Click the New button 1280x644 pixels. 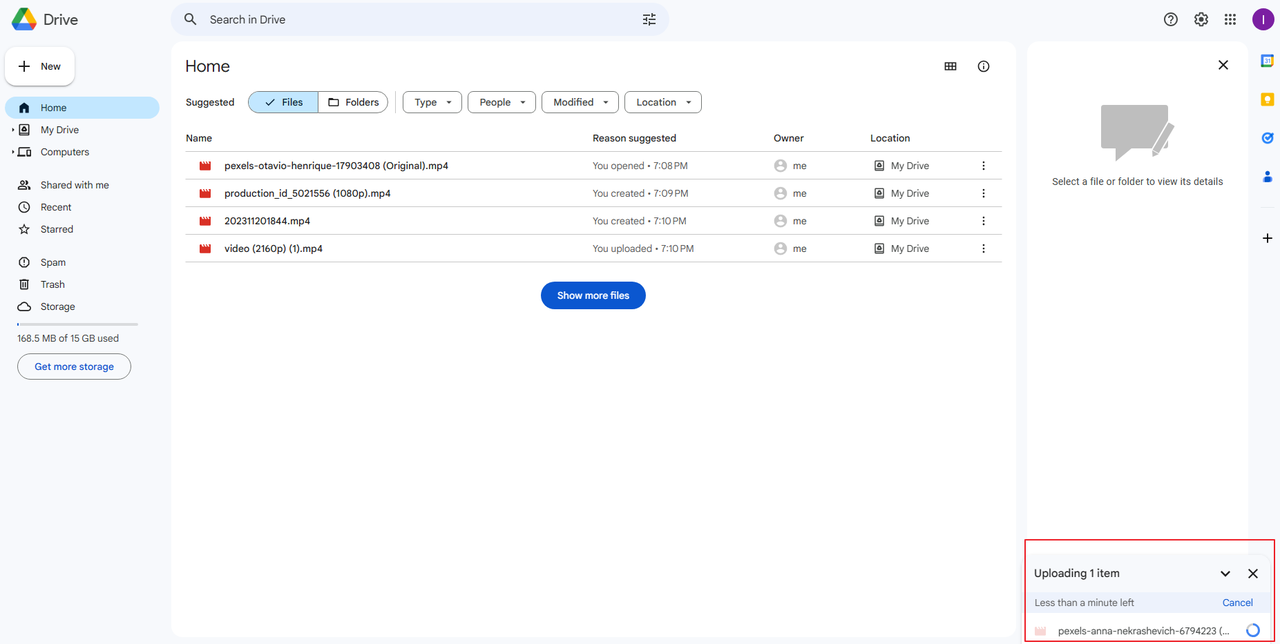pyautogui.click(x=40, y=66)
